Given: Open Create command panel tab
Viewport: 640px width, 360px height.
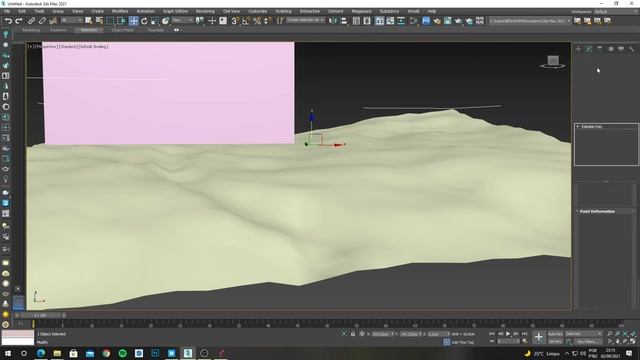Looking at the screenshot, I should (578, 49).
